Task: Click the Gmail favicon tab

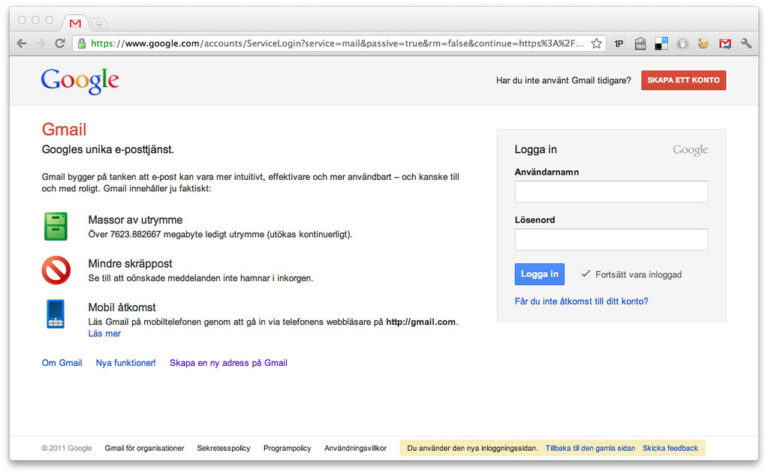Action: (75, 23)
